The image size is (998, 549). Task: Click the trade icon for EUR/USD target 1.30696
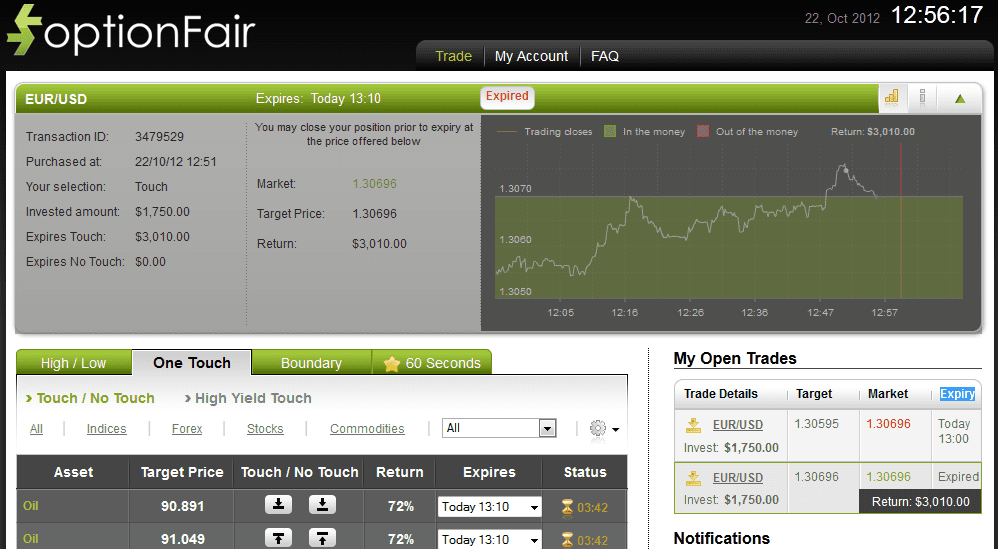coord(694,477)
